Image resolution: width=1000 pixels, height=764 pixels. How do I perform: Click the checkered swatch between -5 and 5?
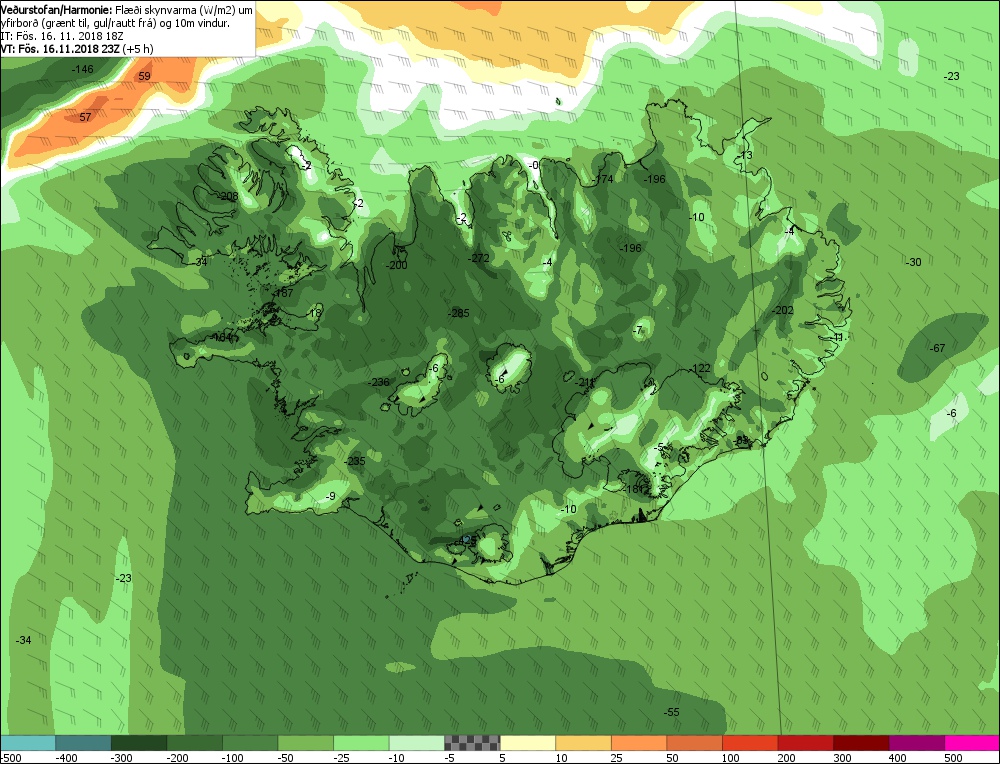(x=472, y=743)
